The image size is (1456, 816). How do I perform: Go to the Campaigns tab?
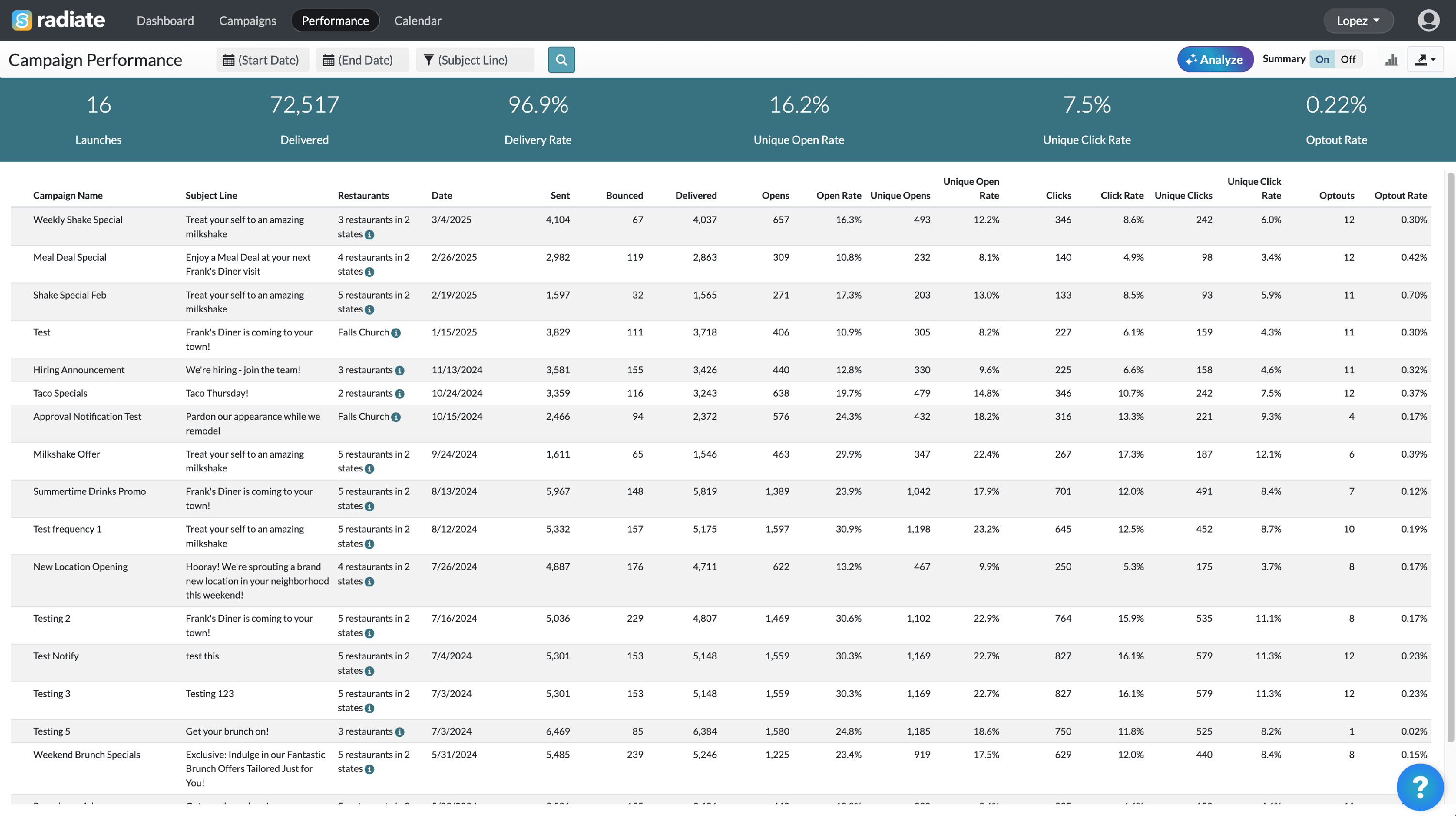(248, 20)
